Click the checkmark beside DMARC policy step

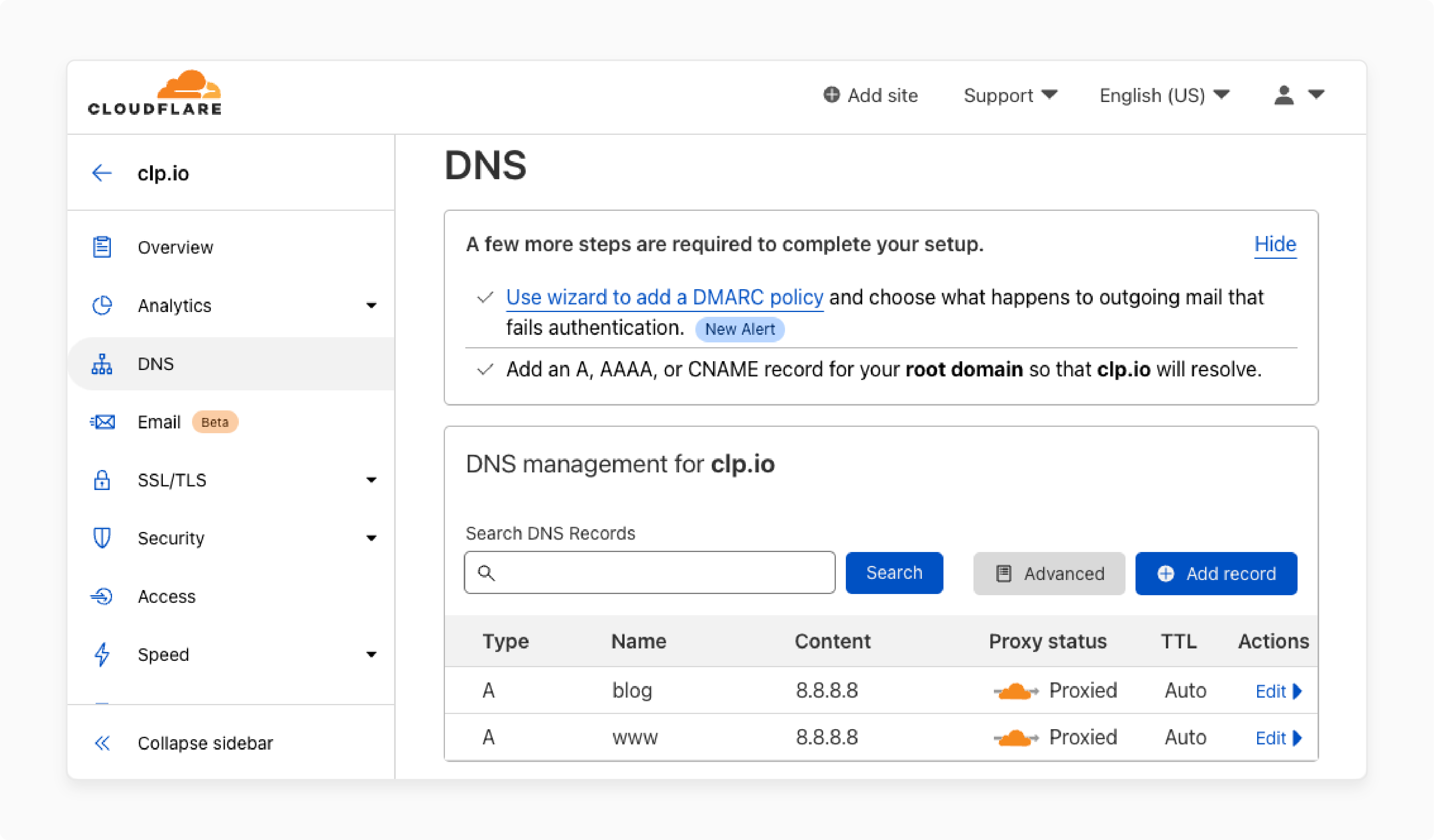485,298
